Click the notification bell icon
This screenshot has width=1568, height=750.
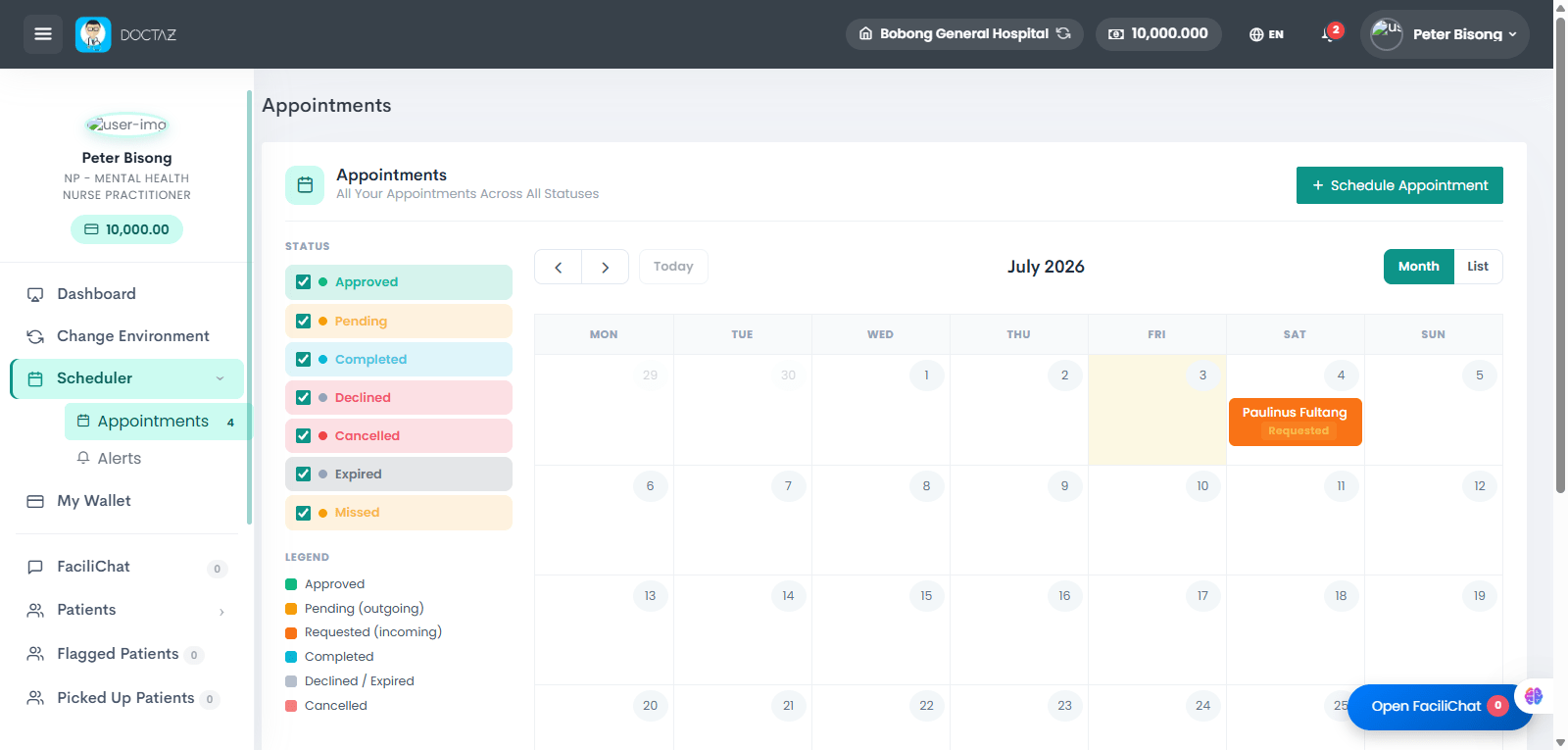(1328, 34)
